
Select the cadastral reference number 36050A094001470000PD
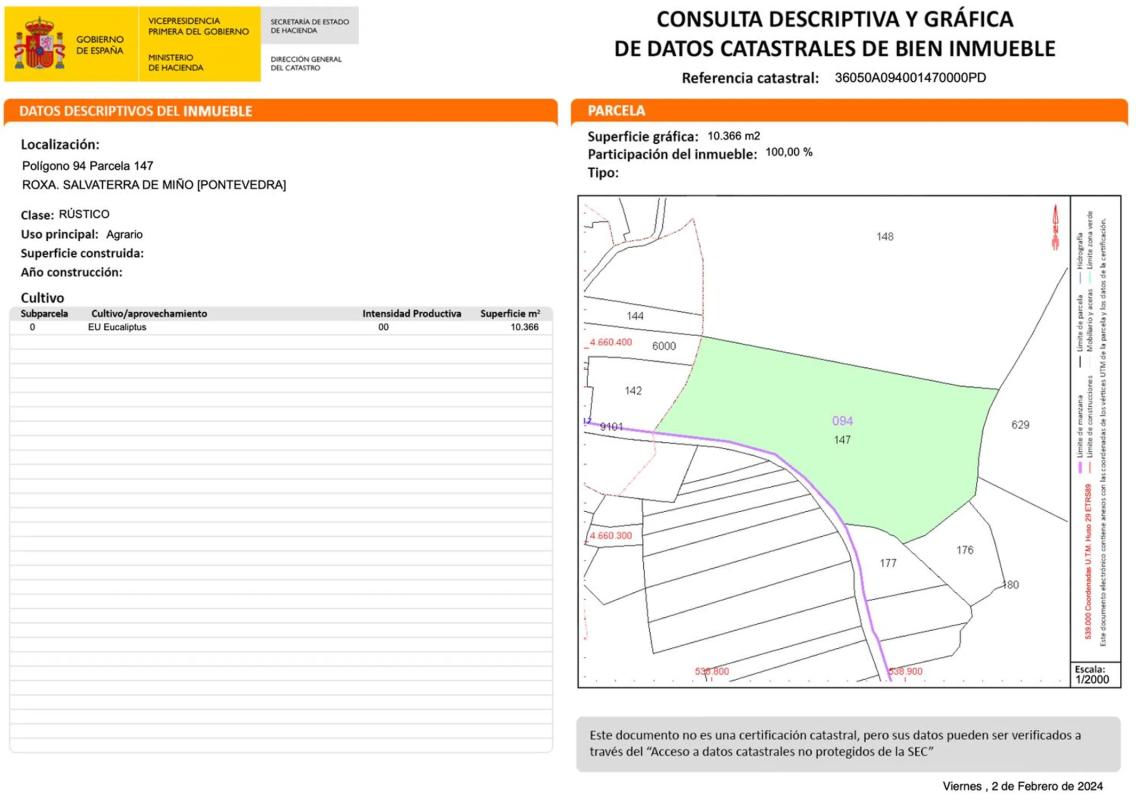pos(910,78)
